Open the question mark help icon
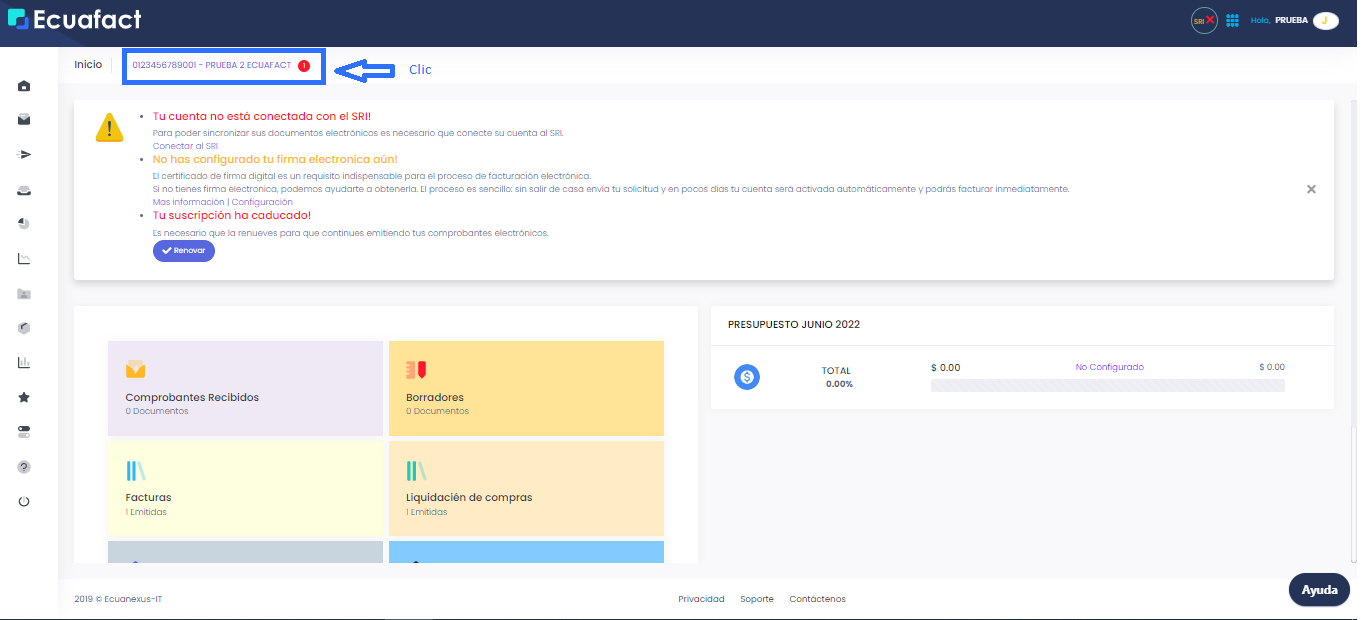 coord(23,466)
